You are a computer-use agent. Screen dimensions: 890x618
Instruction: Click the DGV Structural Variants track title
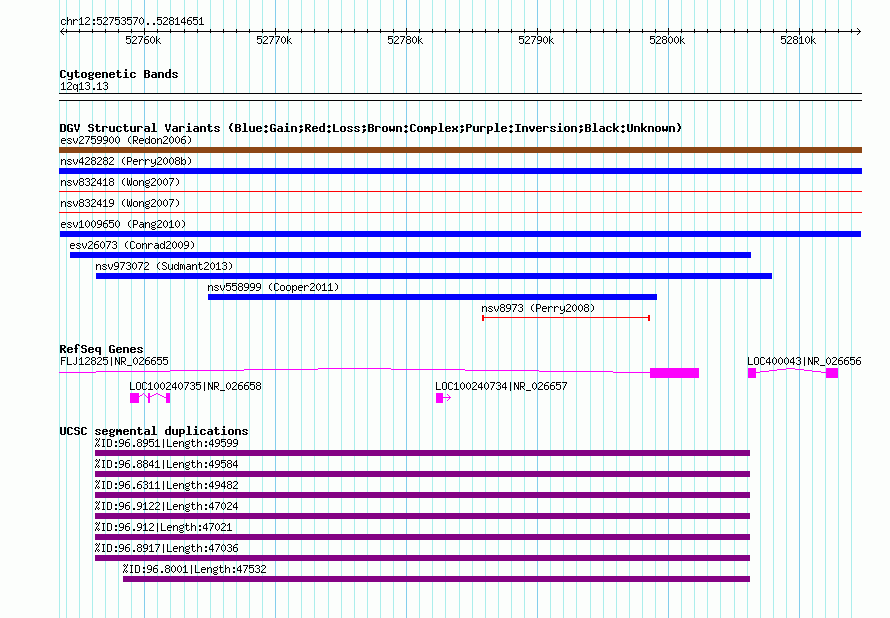pyautogui.click(x=371, y=128)
